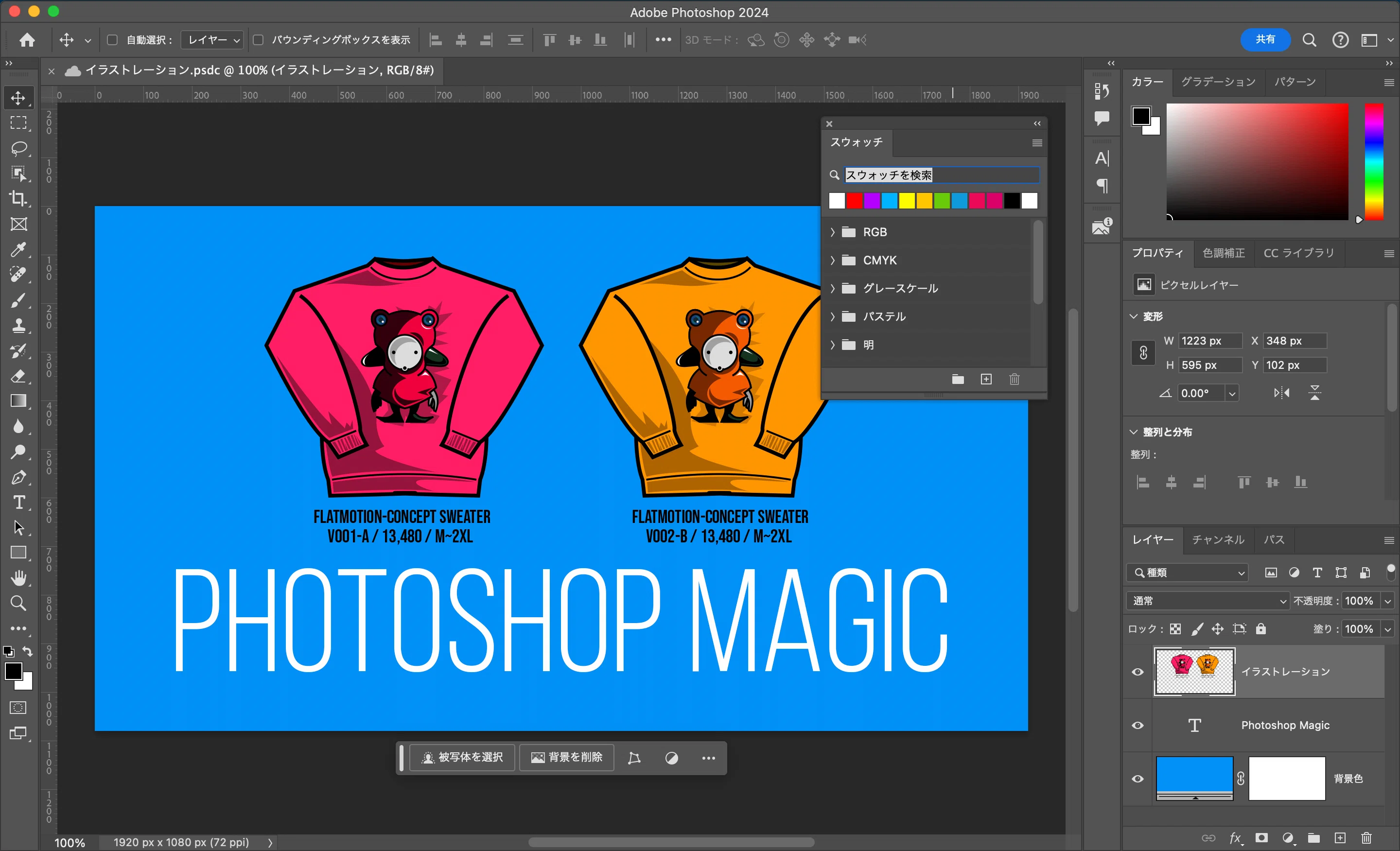Open more options in contextual task bar
Image resolution: width=1400 pixels, height=851 pixels.
point(709,758)
